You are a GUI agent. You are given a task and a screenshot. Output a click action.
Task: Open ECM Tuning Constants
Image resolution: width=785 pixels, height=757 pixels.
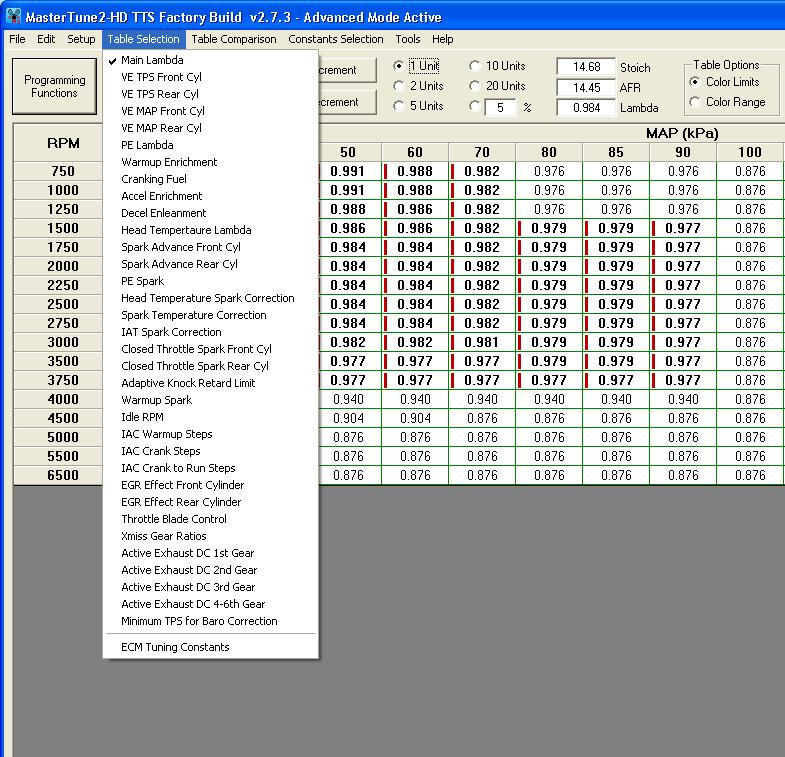[210, 648]
